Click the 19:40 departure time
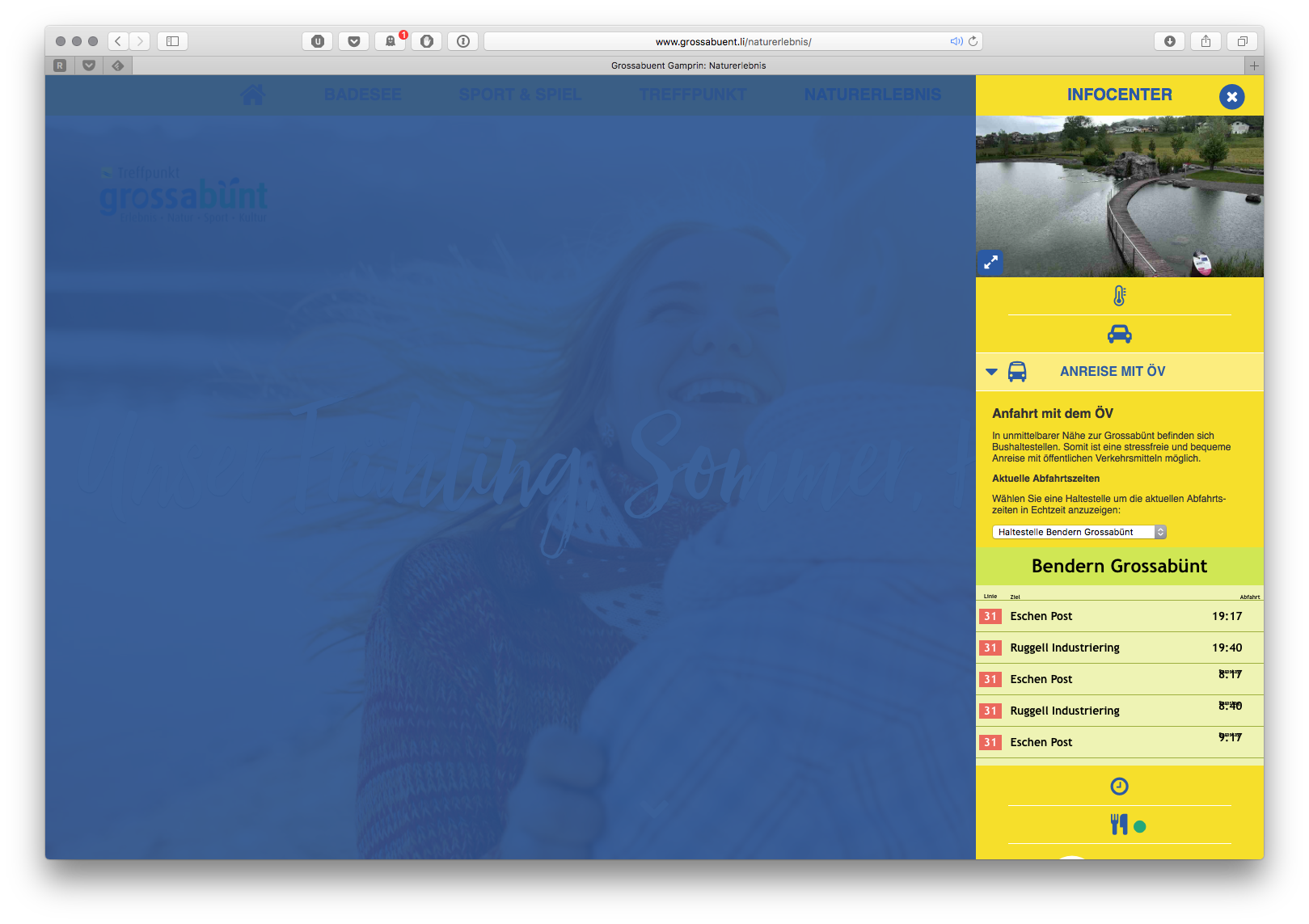The image size is (1309, 924). [1227, 648]
